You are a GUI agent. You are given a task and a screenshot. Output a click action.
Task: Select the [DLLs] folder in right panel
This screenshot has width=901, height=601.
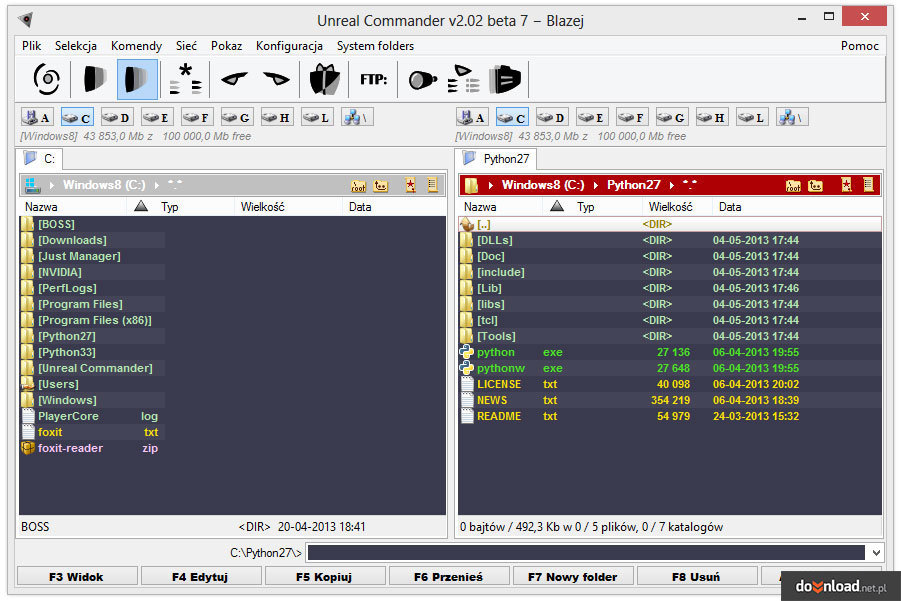point(670,240)
